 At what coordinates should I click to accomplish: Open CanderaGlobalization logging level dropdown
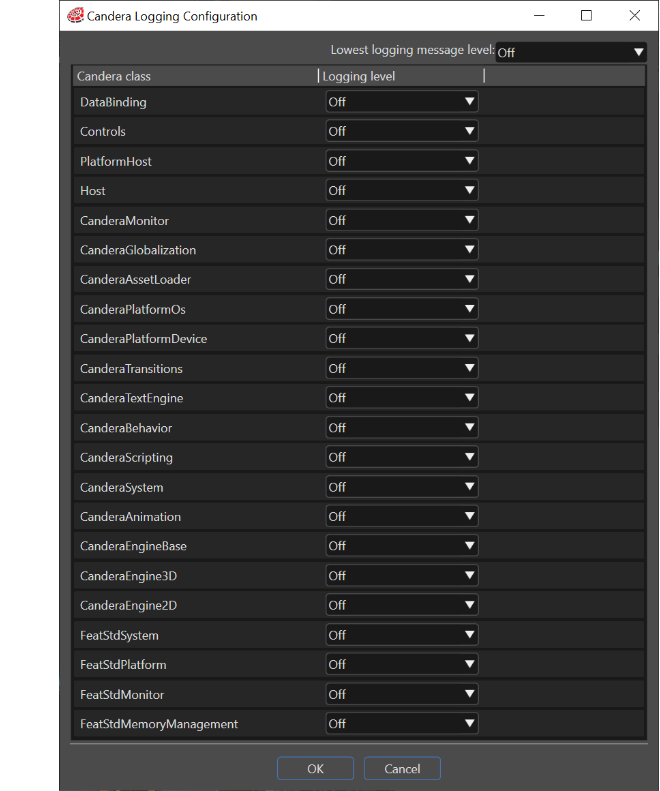click(402, 250)
